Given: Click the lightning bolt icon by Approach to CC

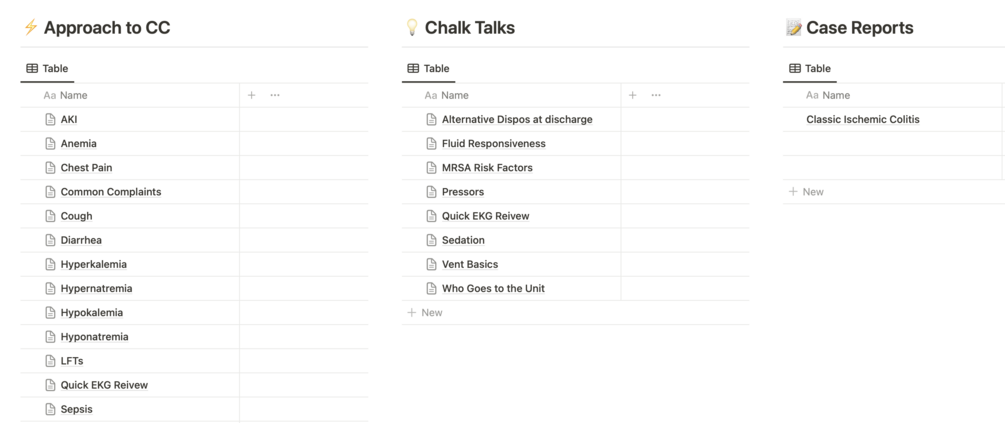Looking at the screenshot, I should (x=30, y=28).
